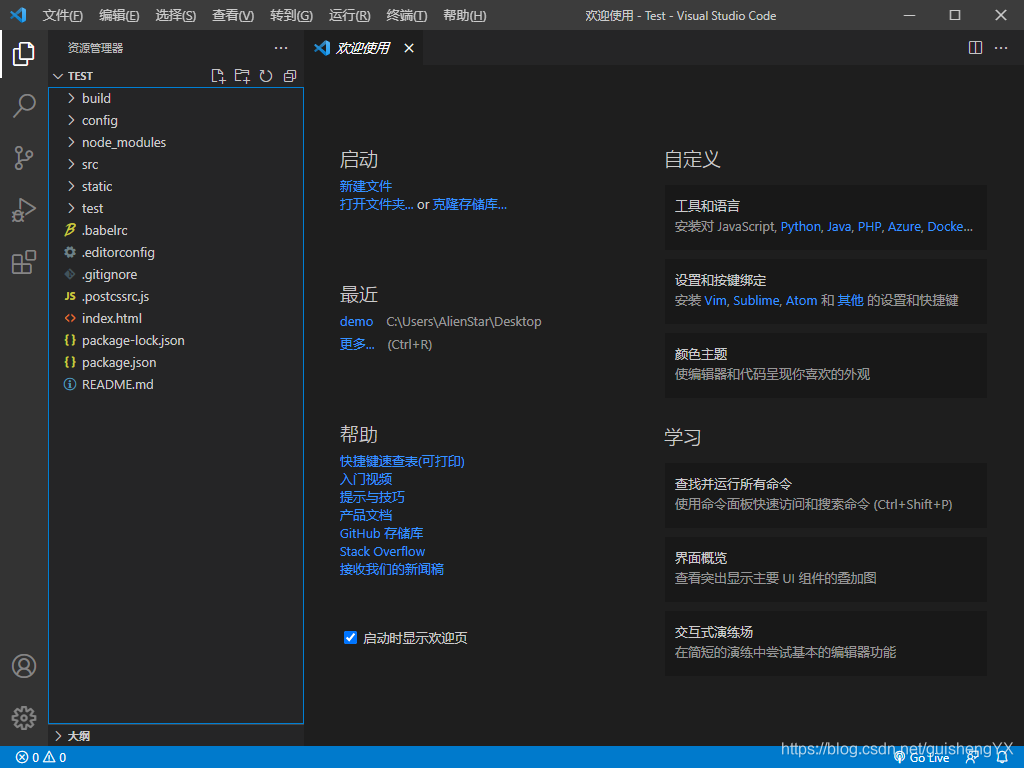
Task: Open the Accounts icon in activity bar
Action: click(x=24, y=666)
